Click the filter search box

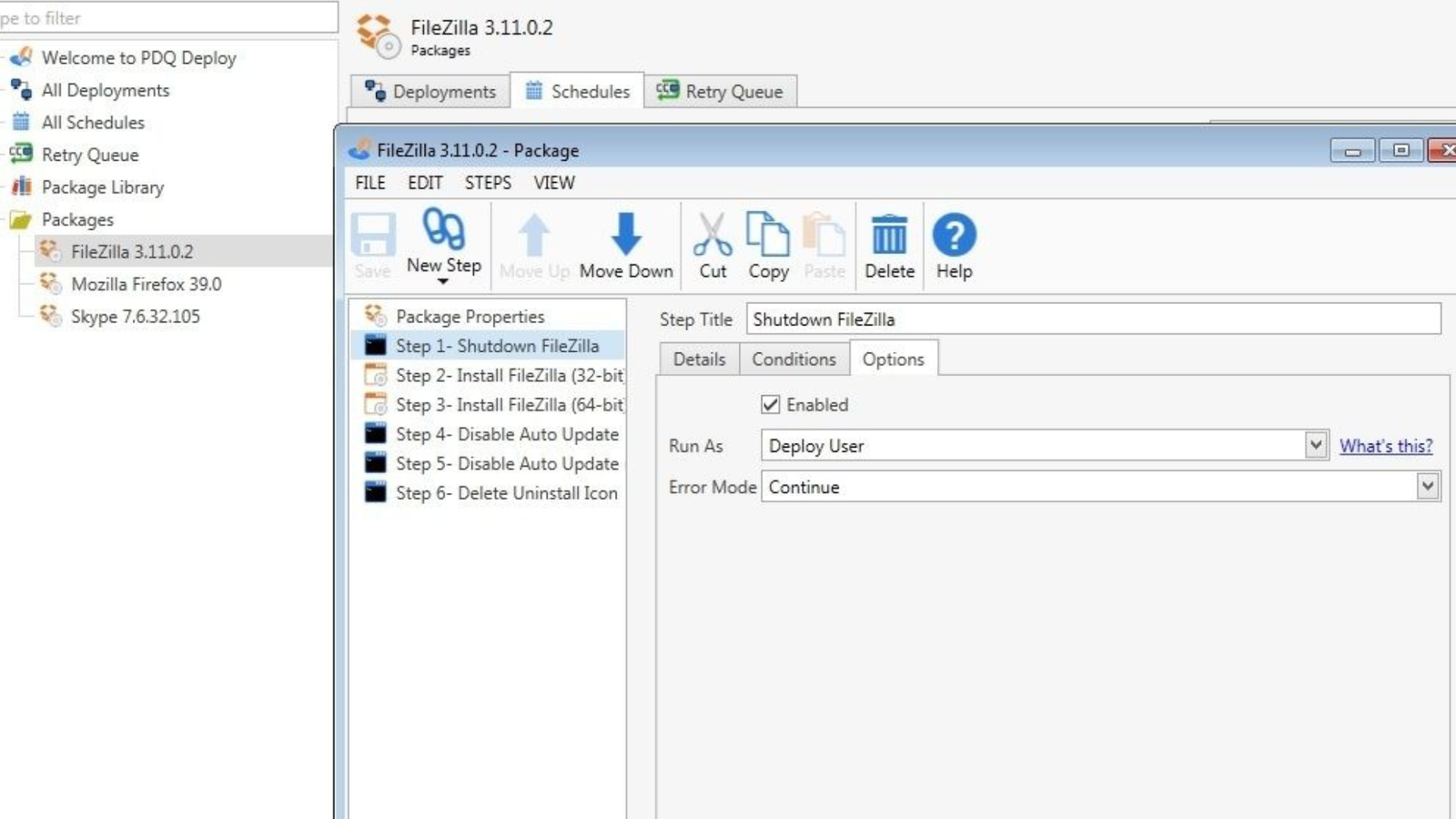pyautogui.click(x=168, y=17)
